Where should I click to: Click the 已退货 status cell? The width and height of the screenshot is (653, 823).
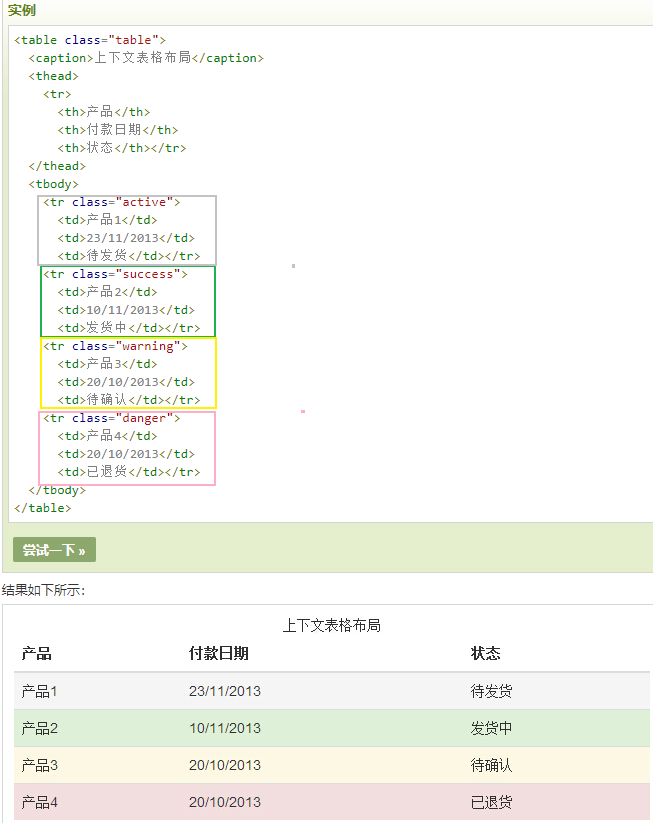(491, 802)
